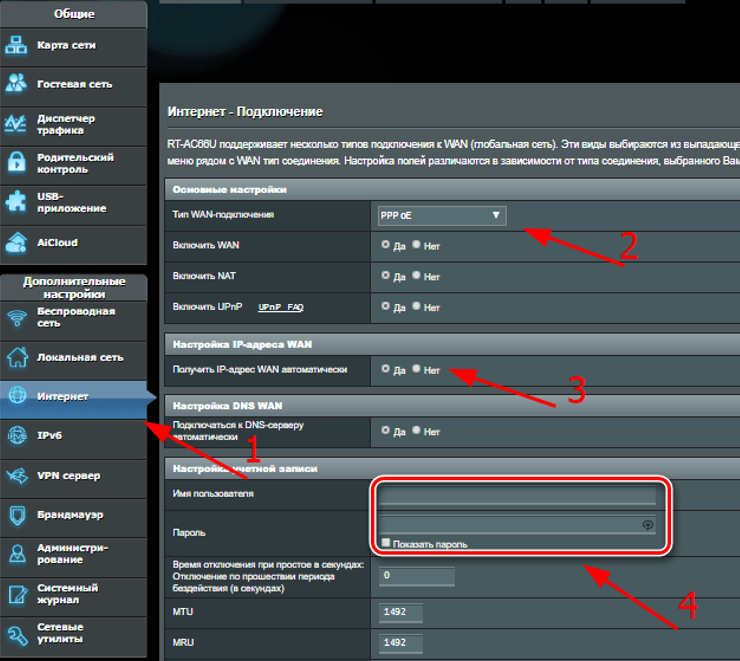The width and height of the screenshot is (740, 661).
Task: Click the firewall shield icon
Action: tap(17, 515)
